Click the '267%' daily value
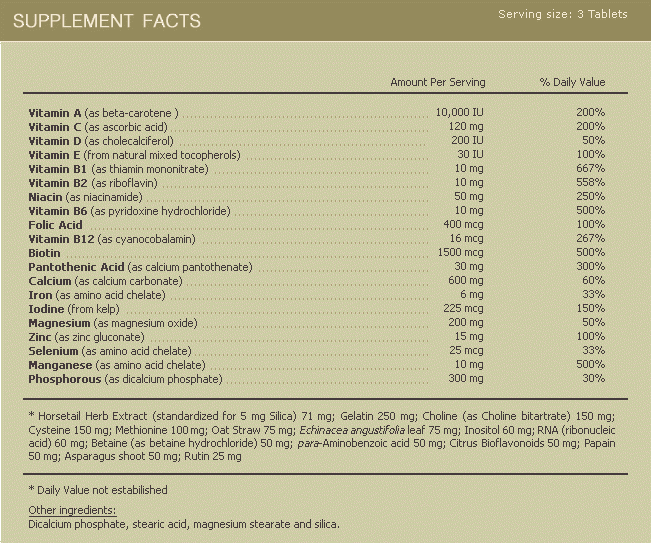Viewport: 651px width, 543px height. click(590, 238)
